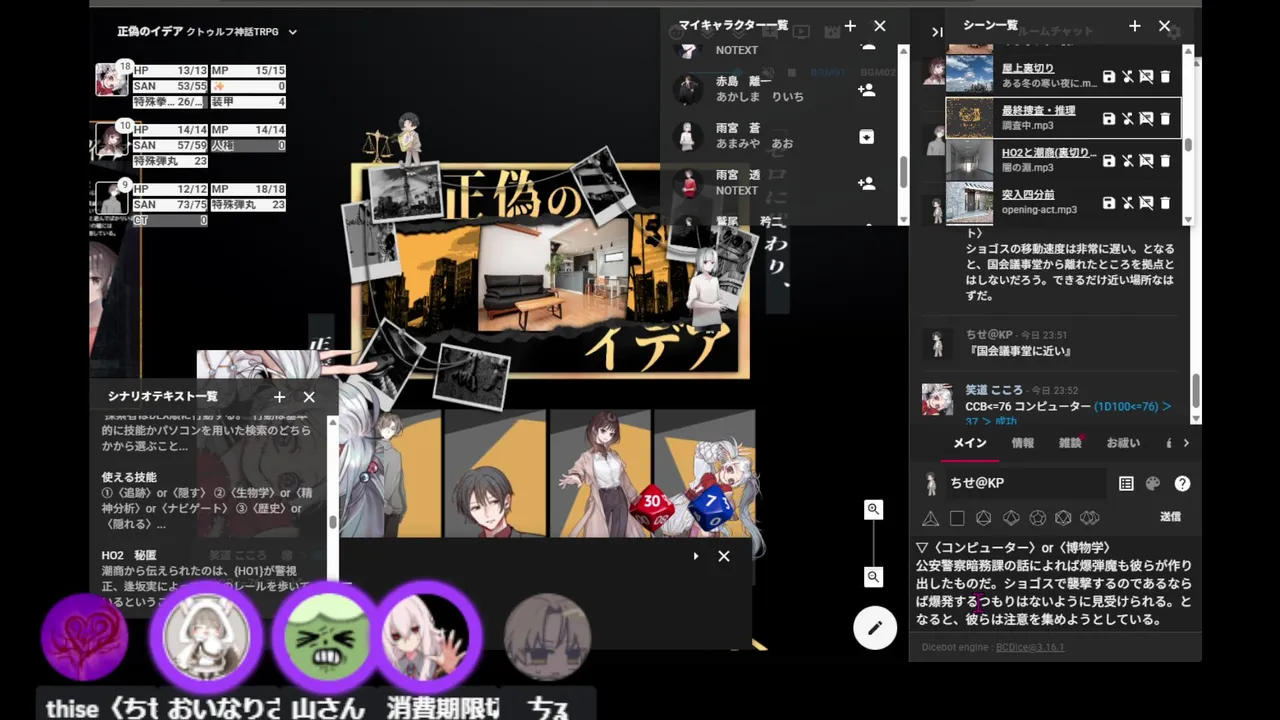Store 雨宮 蒼 with the archive icon

coord(867,137)
